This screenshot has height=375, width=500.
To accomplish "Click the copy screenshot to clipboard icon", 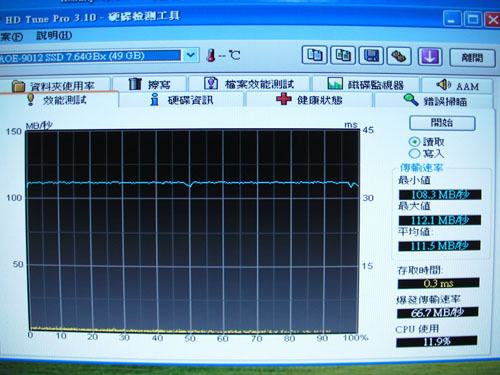I will coord(343,55).
